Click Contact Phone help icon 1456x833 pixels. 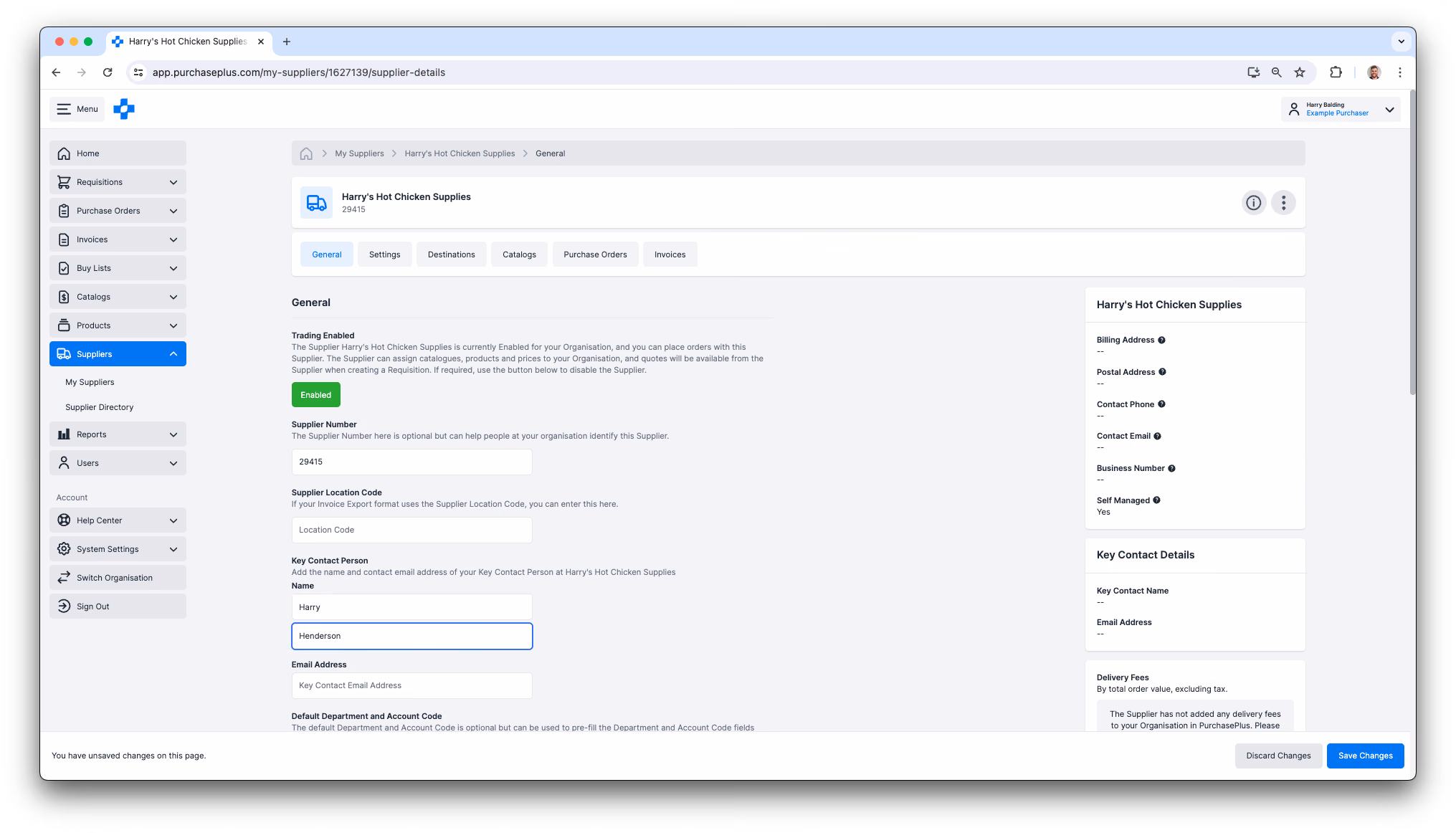pos(1162,404)
